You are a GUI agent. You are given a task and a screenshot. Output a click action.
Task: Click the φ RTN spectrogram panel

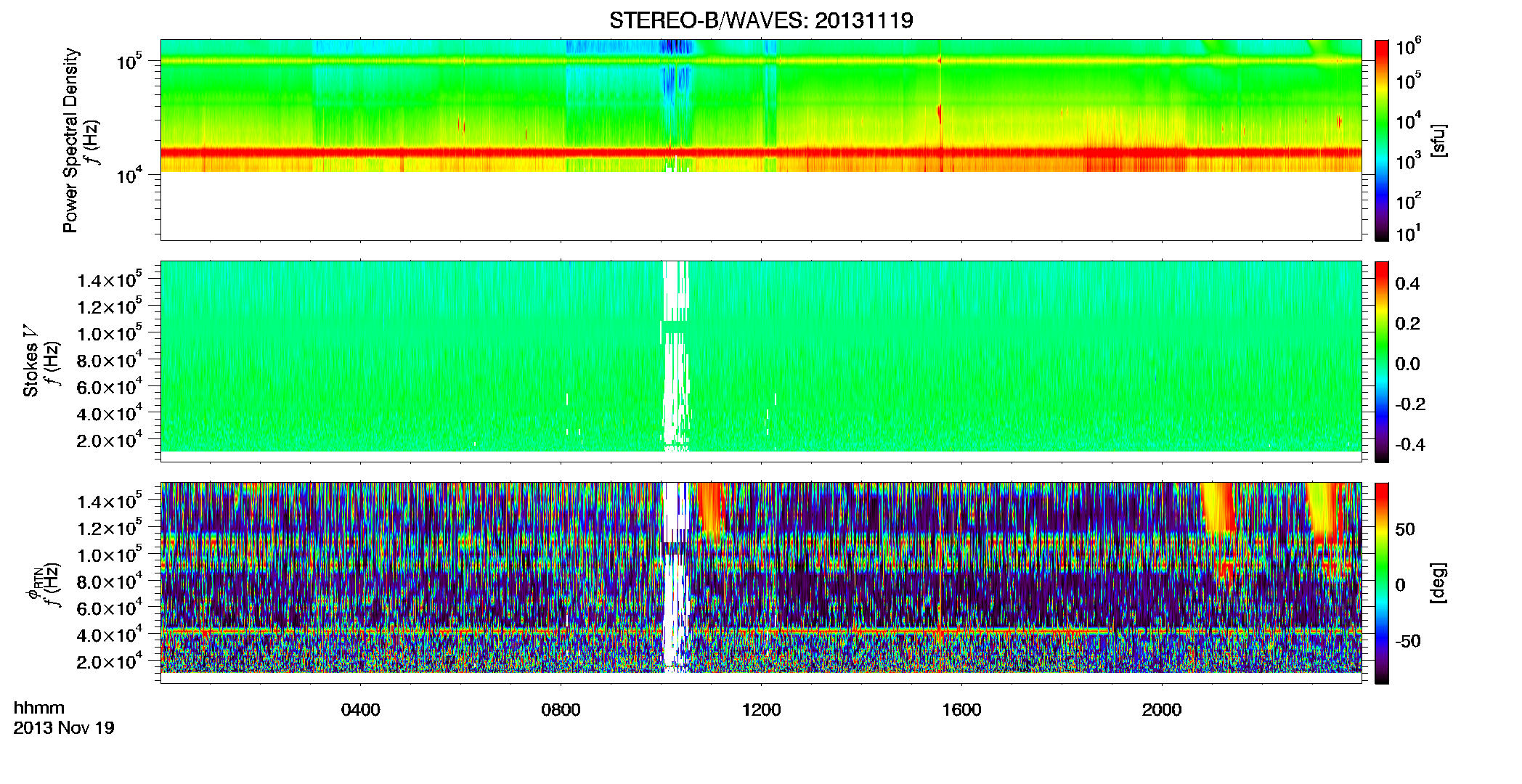(x=761, y=583)
